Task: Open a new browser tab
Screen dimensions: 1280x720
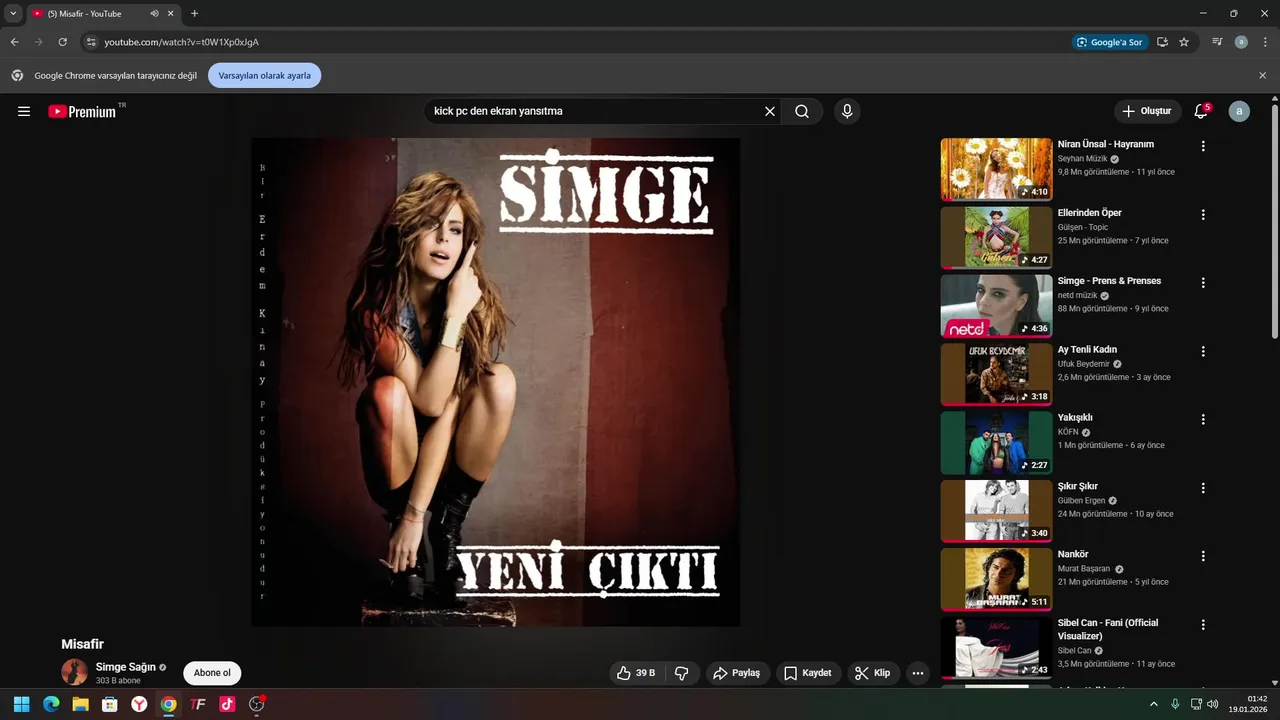Action: [194, 14]
